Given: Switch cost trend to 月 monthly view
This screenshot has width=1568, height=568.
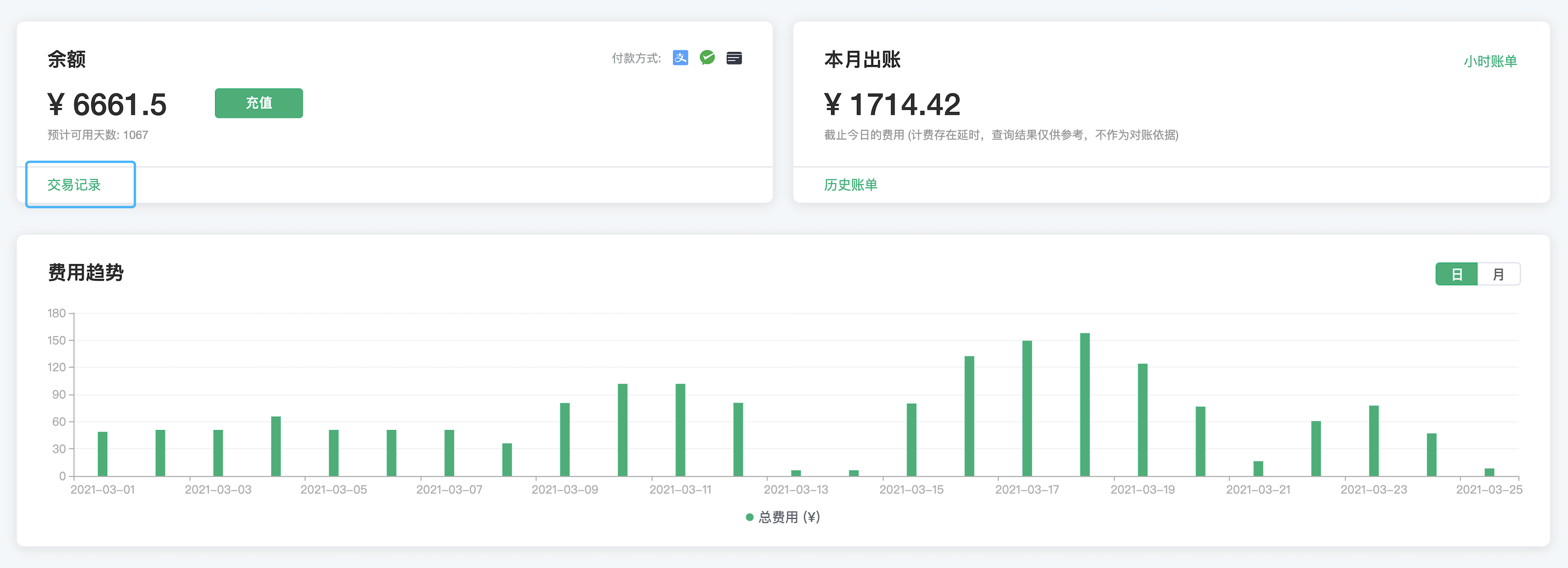Looking at the screenshot, I should (x=1498, y=274).
